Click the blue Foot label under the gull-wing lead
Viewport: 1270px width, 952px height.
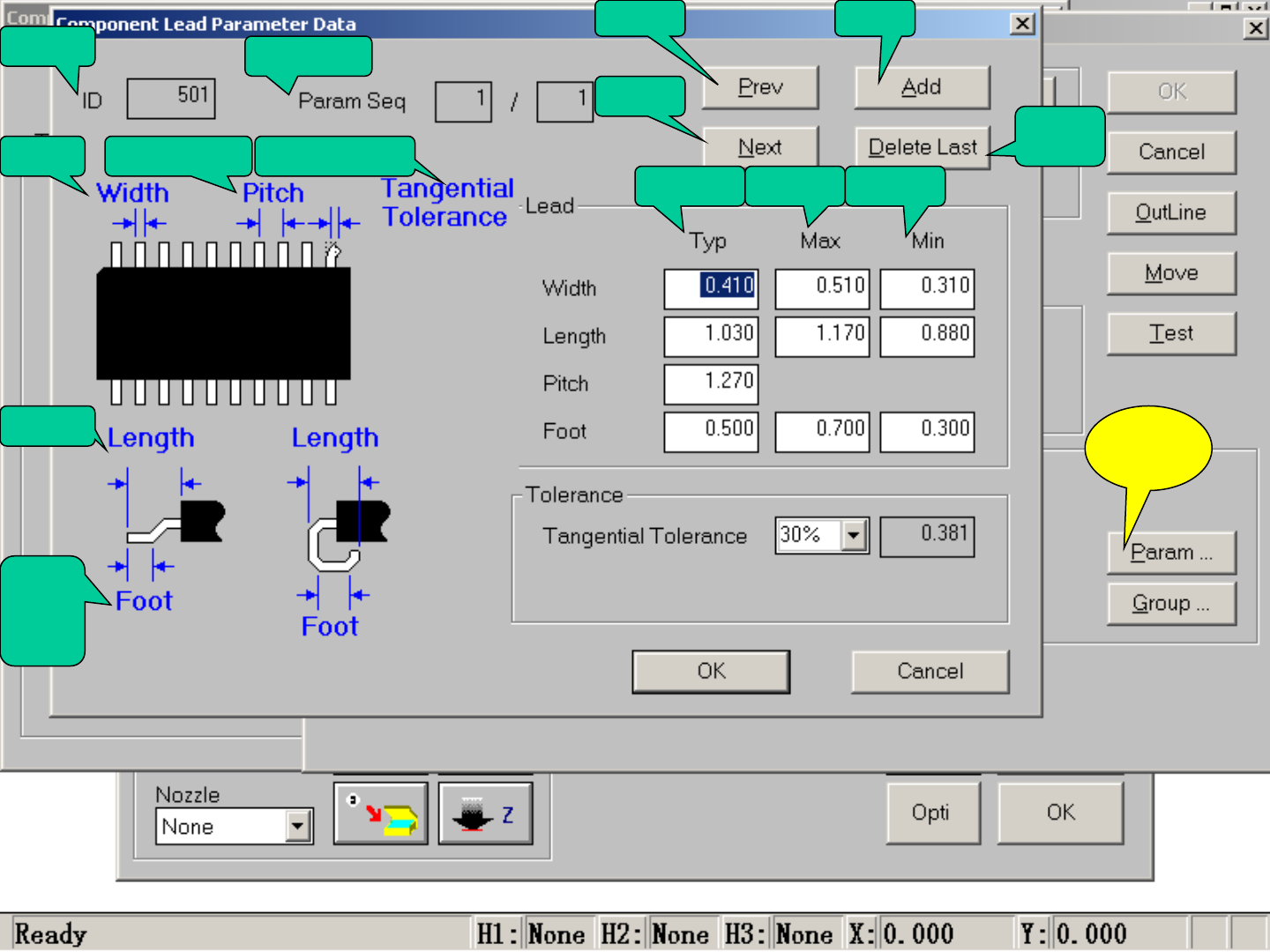point(144,601)
